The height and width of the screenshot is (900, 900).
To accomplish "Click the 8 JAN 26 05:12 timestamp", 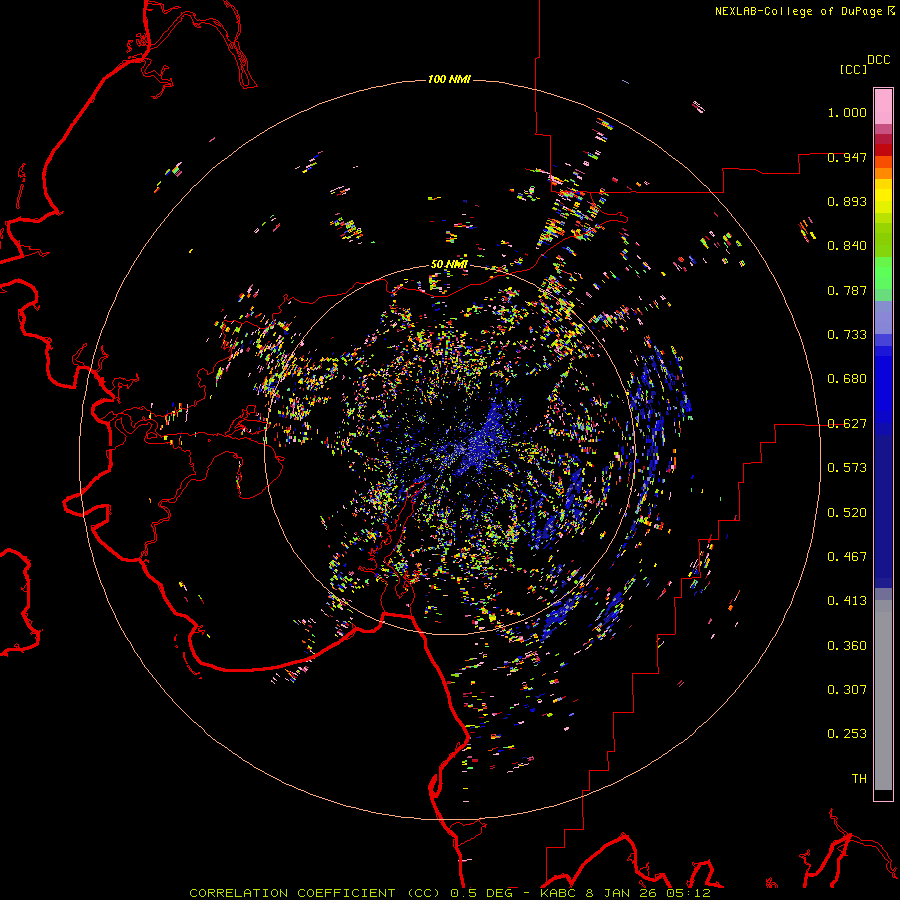I will [x=648, y=893].
